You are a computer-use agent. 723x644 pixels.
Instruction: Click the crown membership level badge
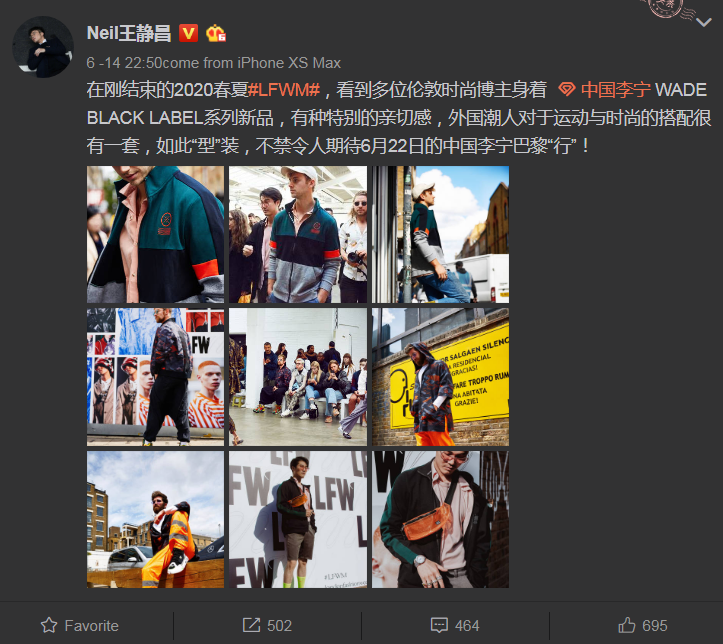click(x=216, y=33)
